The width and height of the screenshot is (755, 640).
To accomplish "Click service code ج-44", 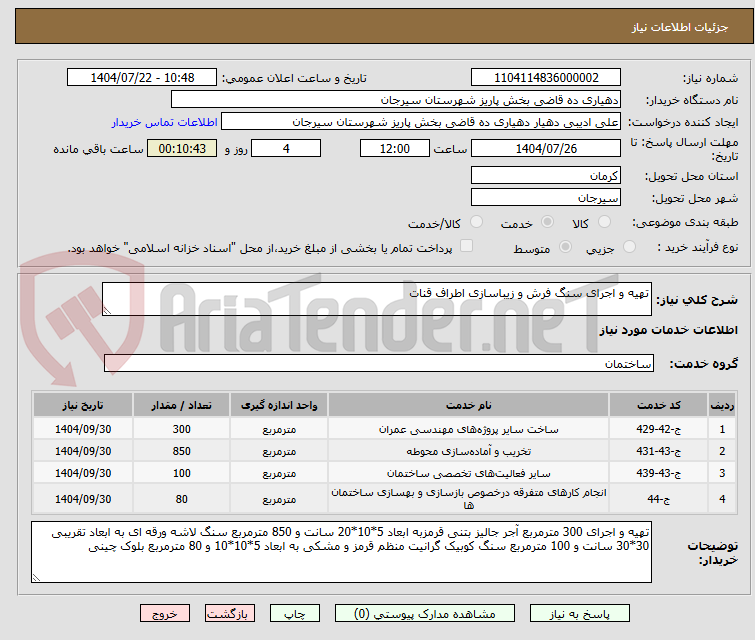I will (x=658, y=499).
